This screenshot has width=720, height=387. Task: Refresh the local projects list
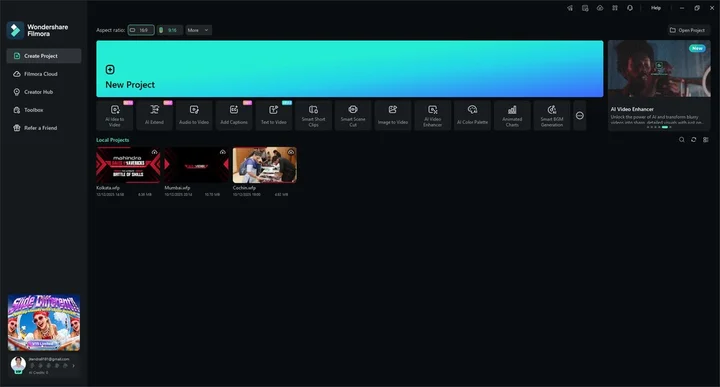pos(693,140)
